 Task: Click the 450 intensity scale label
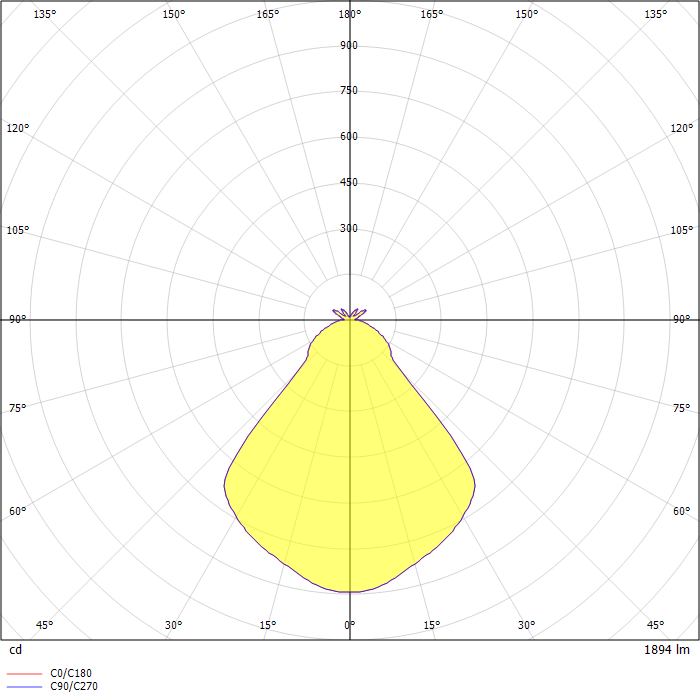click(x=349, y=182)
